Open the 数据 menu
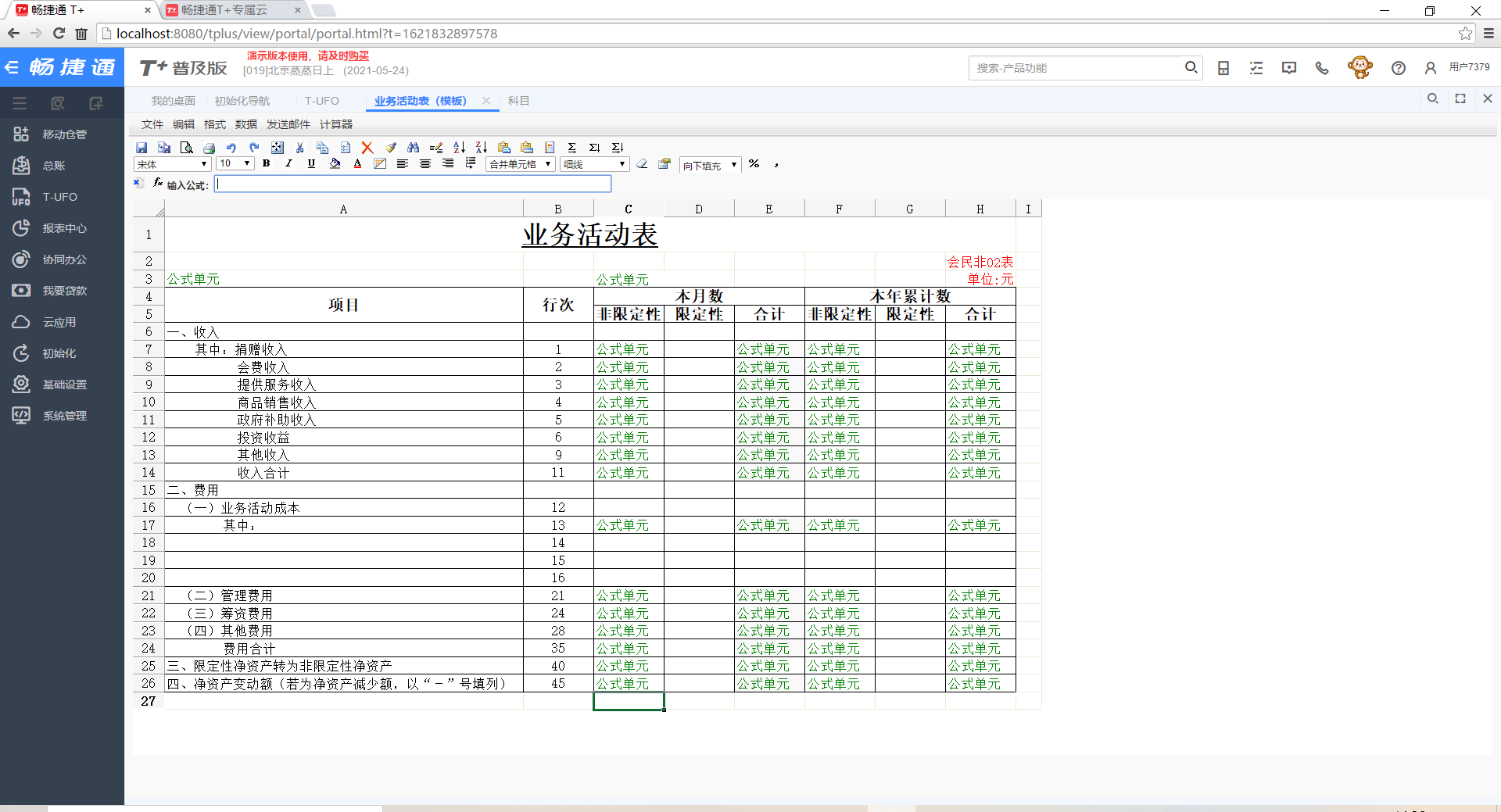The image size is (1501, 812). [x=246, y=124]
